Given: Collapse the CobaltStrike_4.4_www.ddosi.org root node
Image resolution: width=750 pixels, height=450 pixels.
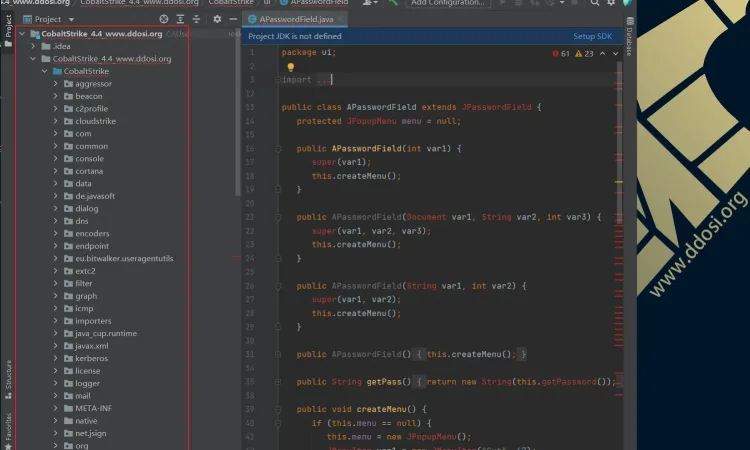Looking at the screenshot, I should pyautogui.click(x=22, y=33).
